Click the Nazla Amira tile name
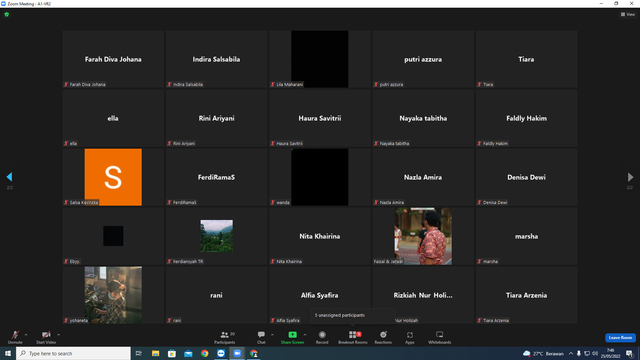This screenshot has height=360, width=640. pos(423,178)
